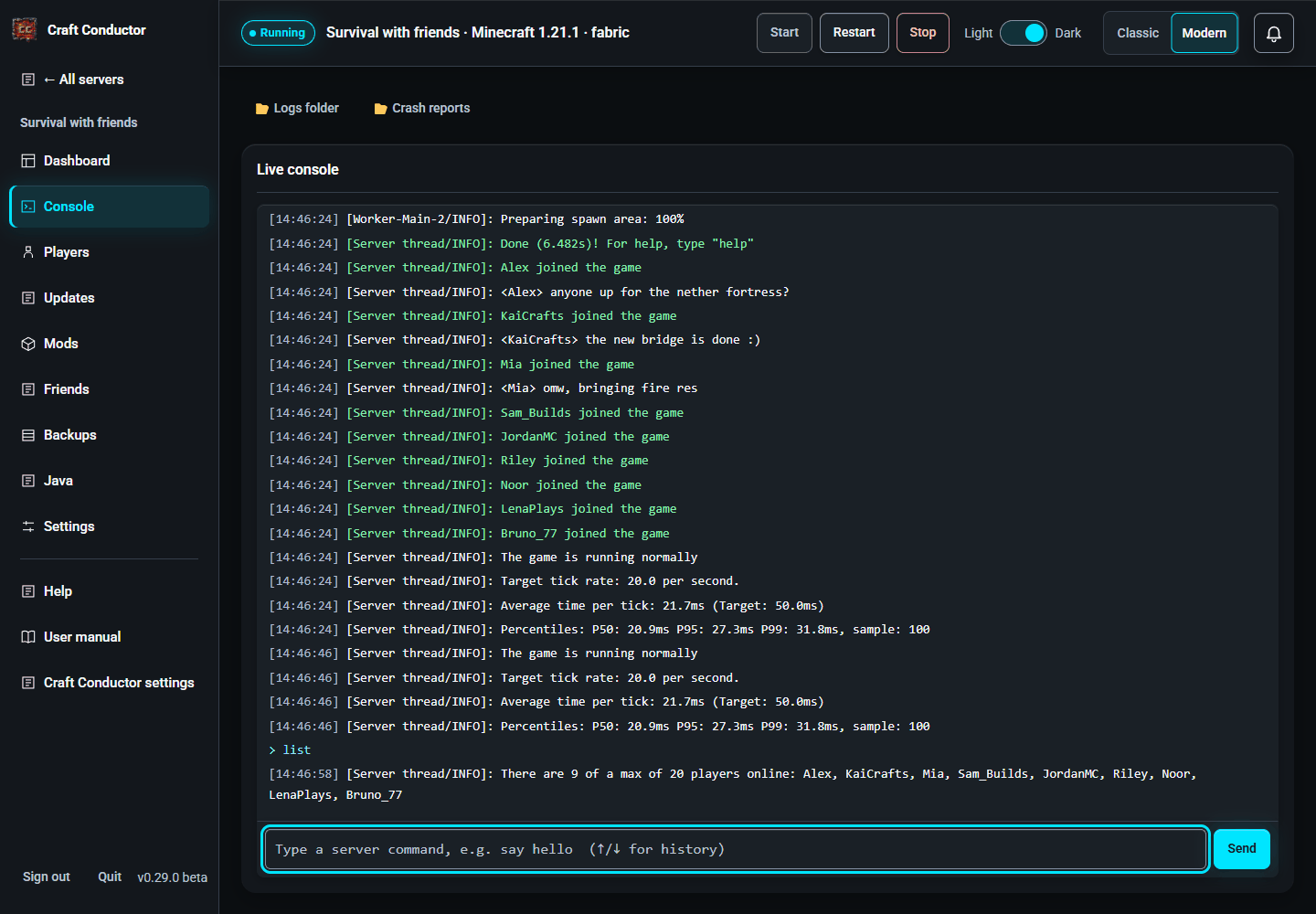The image size is (1316, 914).
Task: Select the Modern layout option
Action: tap(1205, 33)
